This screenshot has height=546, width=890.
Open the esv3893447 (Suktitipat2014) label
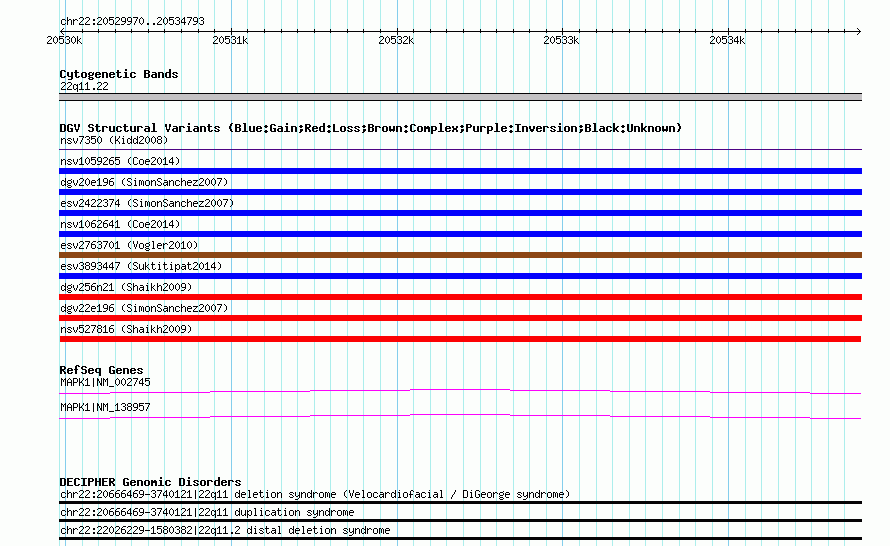141,266
